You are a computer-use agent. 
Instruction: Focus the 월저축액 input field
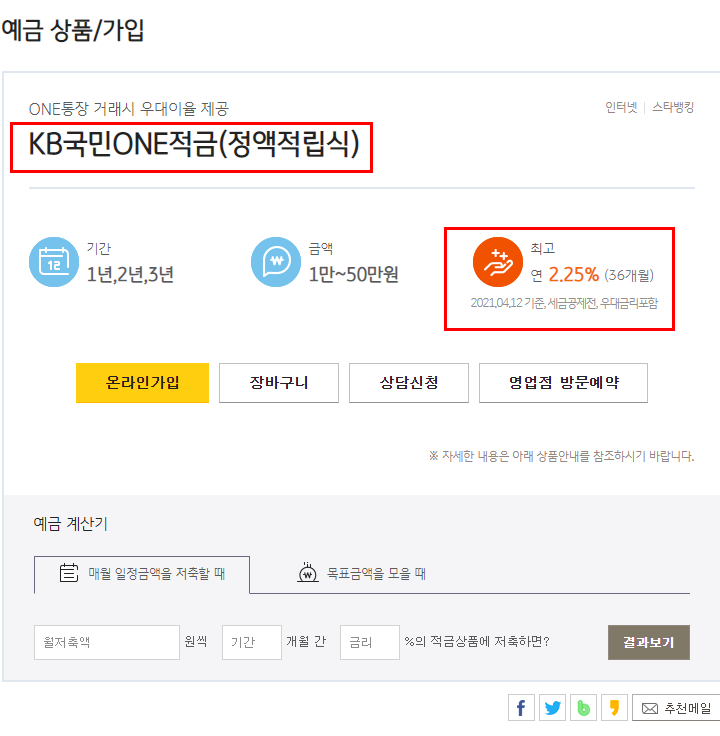[106, 642]
